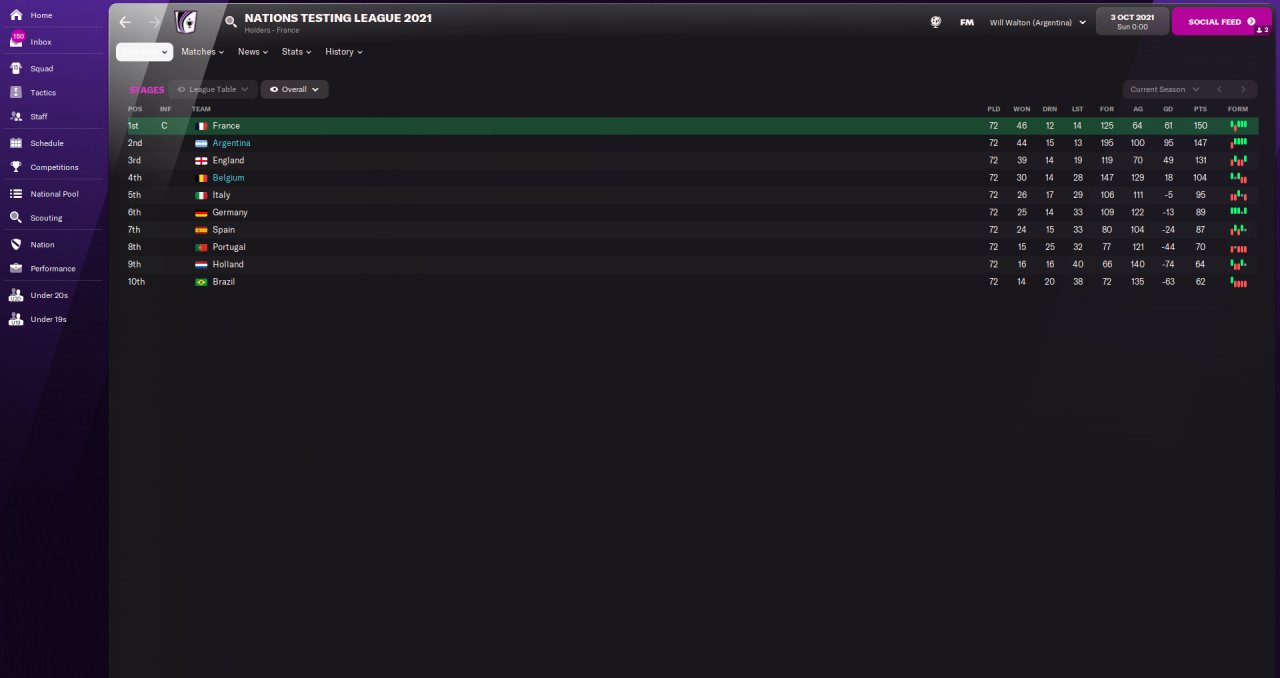Image resolution: width=1280 pixels, height=678 pixels.
Task: Open Scouting magnifier in sidebar
Action: (x=16, y=217)
